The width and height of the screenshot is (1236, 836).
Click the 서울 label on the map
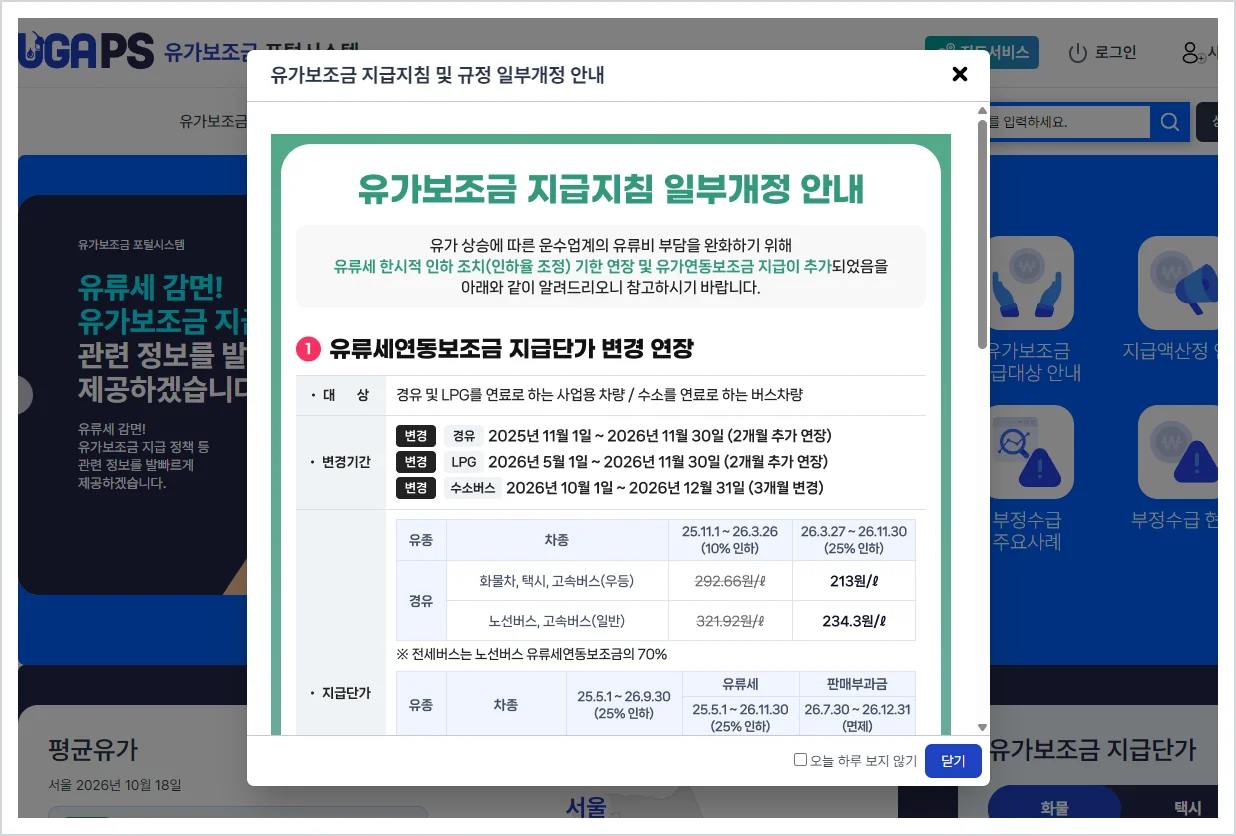pos(586,805)
